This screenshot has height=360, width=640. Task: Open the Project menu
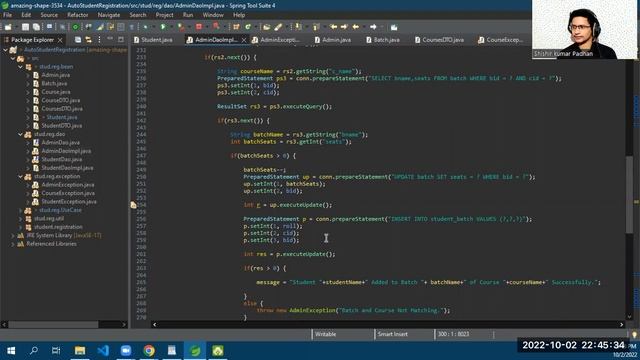tap(164, 15)
